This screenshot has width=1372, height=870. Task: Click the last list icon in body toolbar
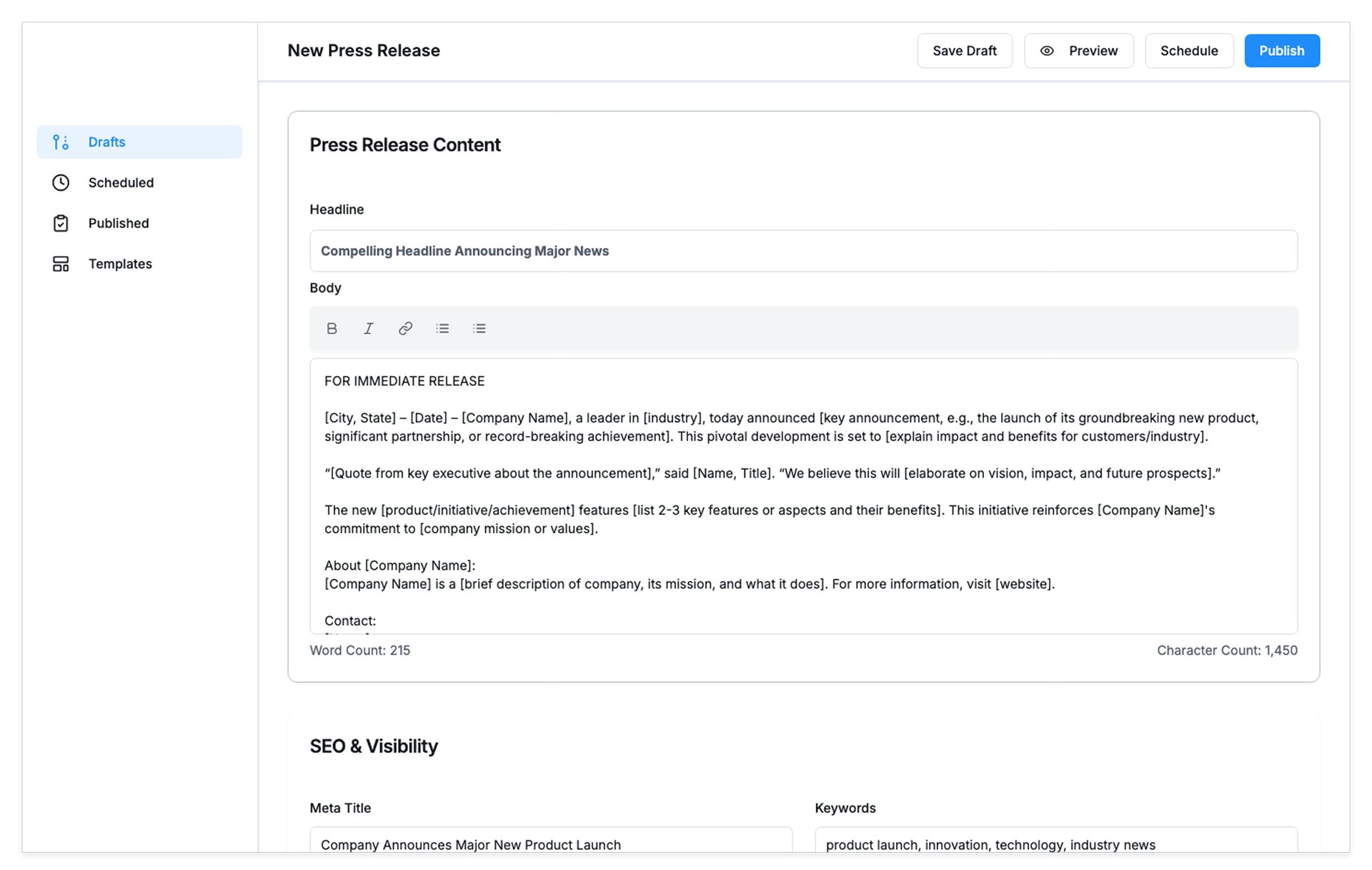[479, 328]
